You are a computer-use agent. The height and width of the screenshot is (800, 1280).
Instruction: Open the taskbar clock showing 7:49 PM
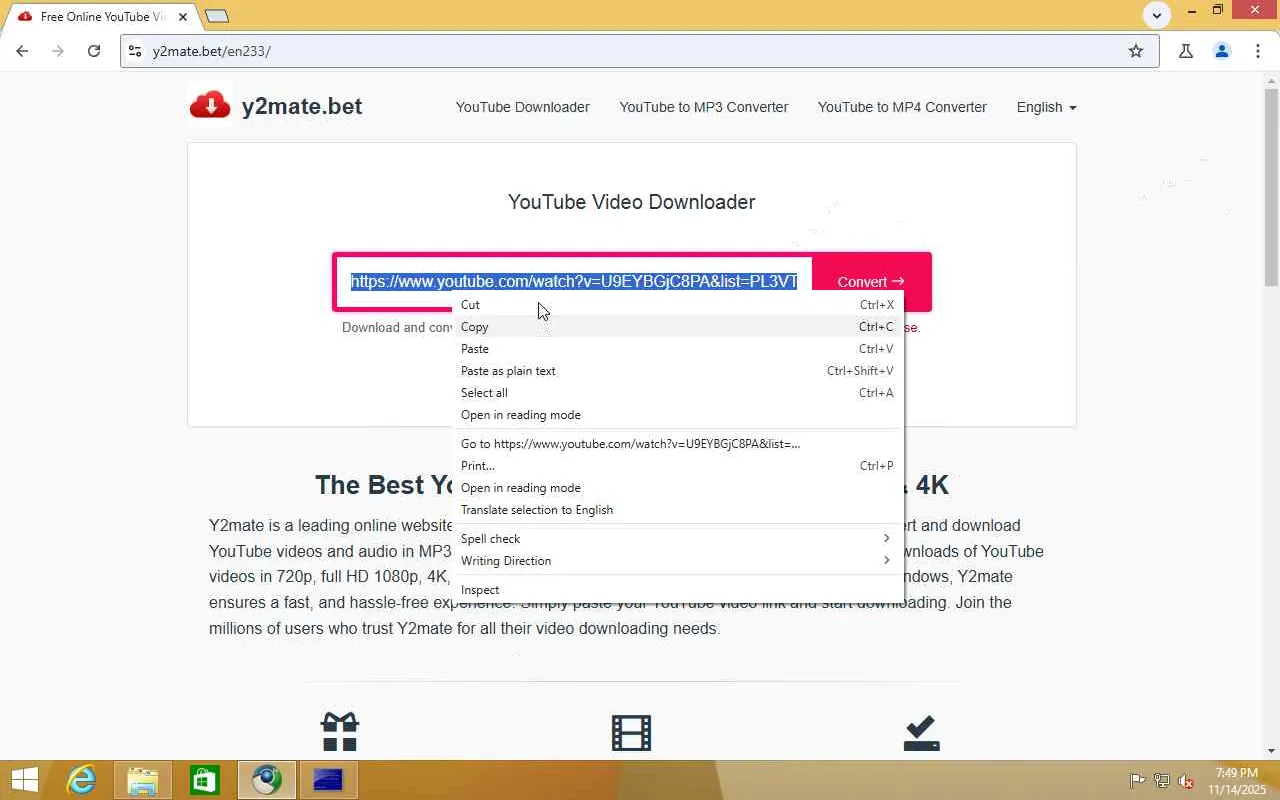tap(1237, 781)
